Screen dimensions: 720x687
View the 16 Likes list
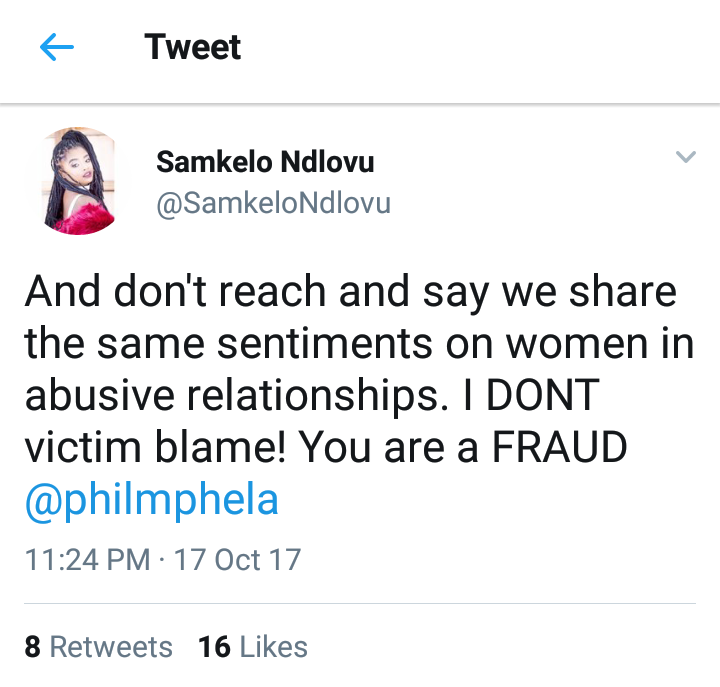253,647
